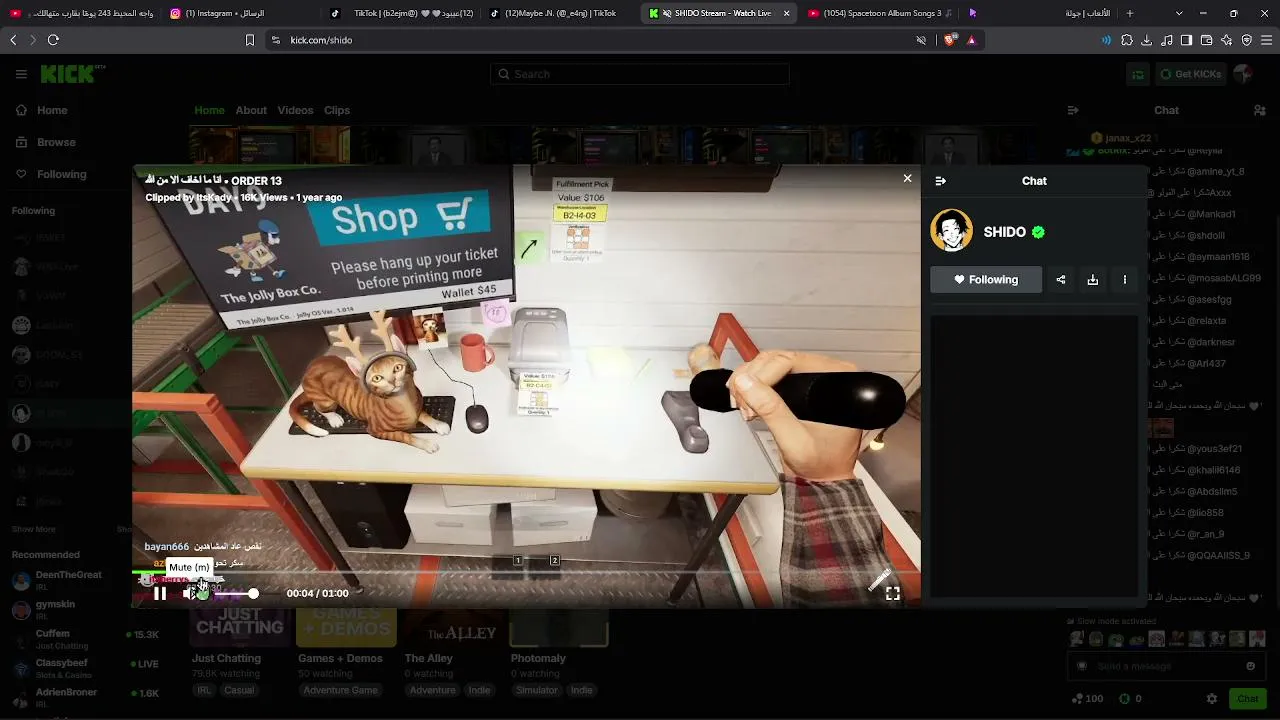This screenshot has height=720, width=1280.
Task: Download the clip
Action: [1093, 280]
